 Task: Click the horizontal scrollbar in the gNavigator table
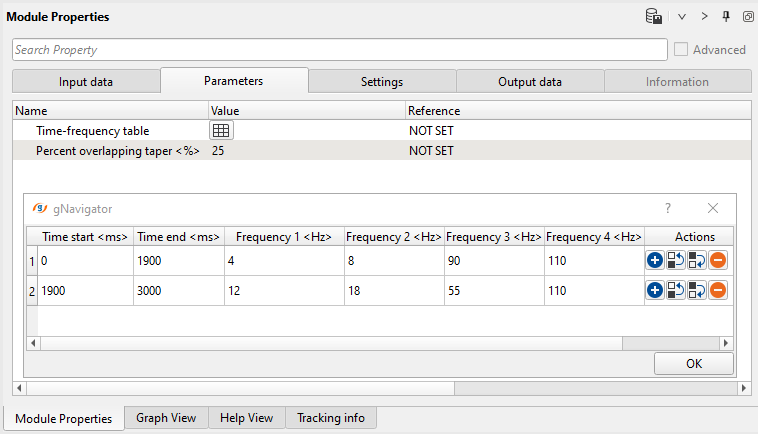tap(330, 342)
